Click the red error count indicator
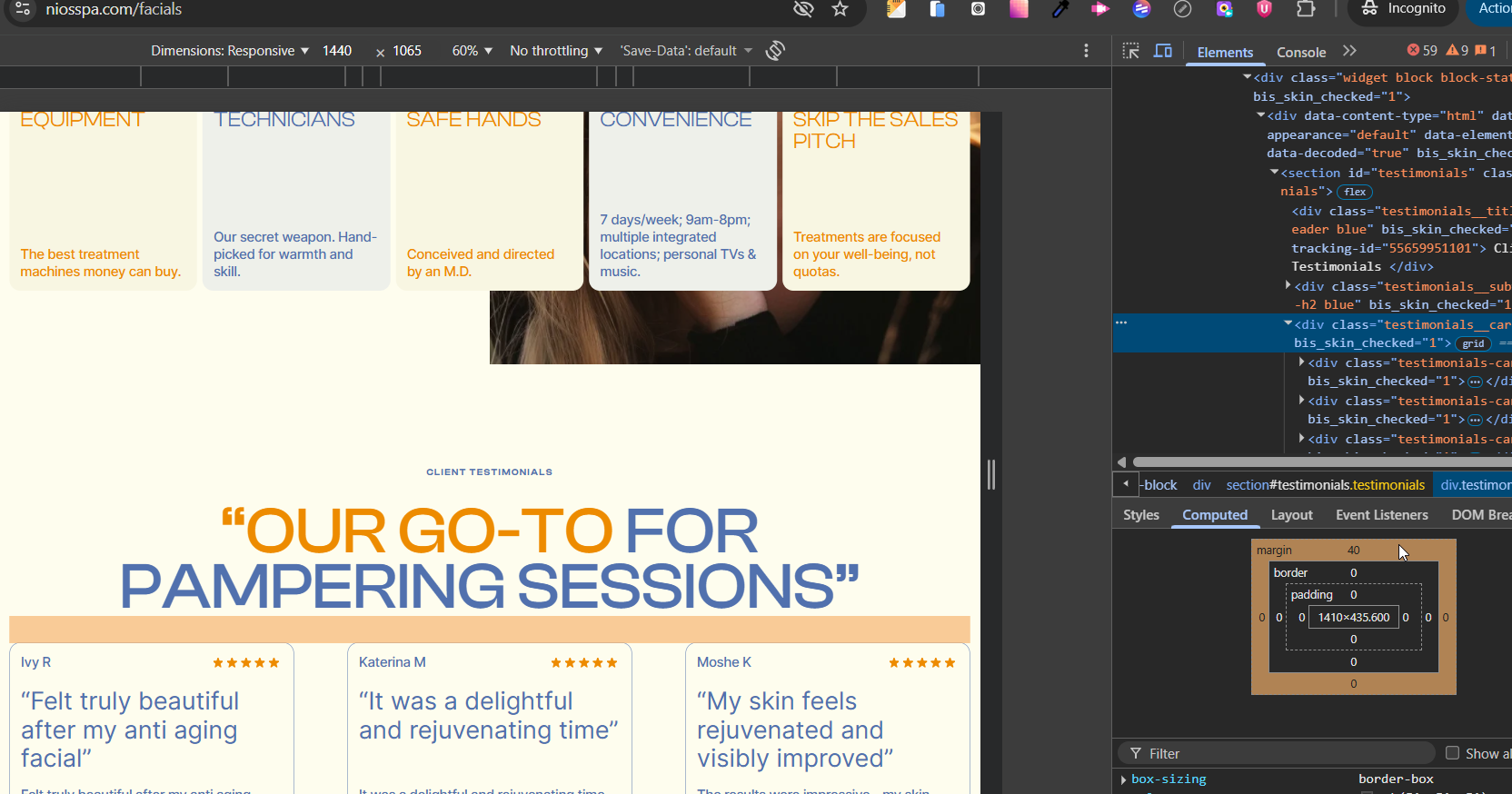 pyautogui.click(x=1422, y=51)
